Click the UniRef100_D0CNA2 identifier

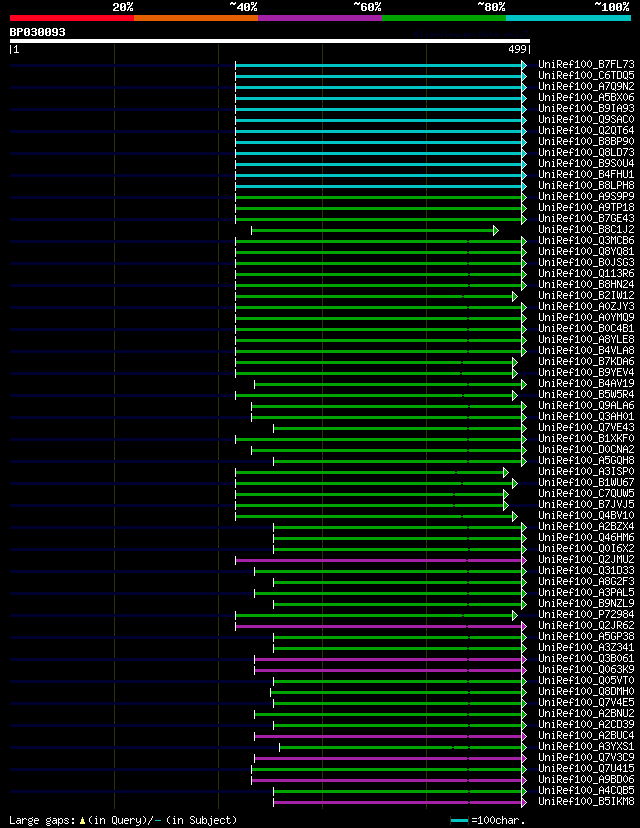(x=586, y=449)
